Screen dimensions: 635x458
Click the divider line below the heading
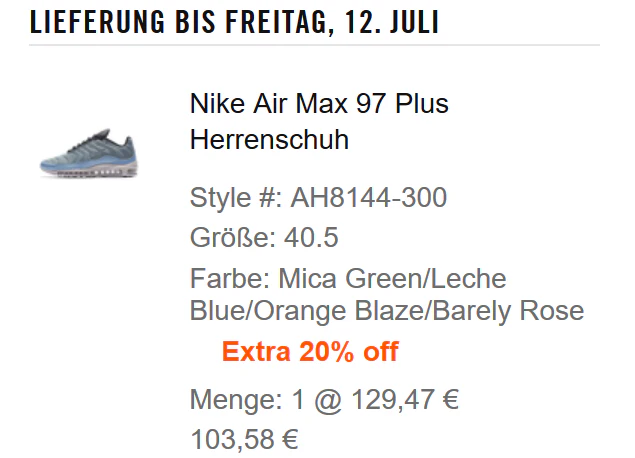point(314,45)
